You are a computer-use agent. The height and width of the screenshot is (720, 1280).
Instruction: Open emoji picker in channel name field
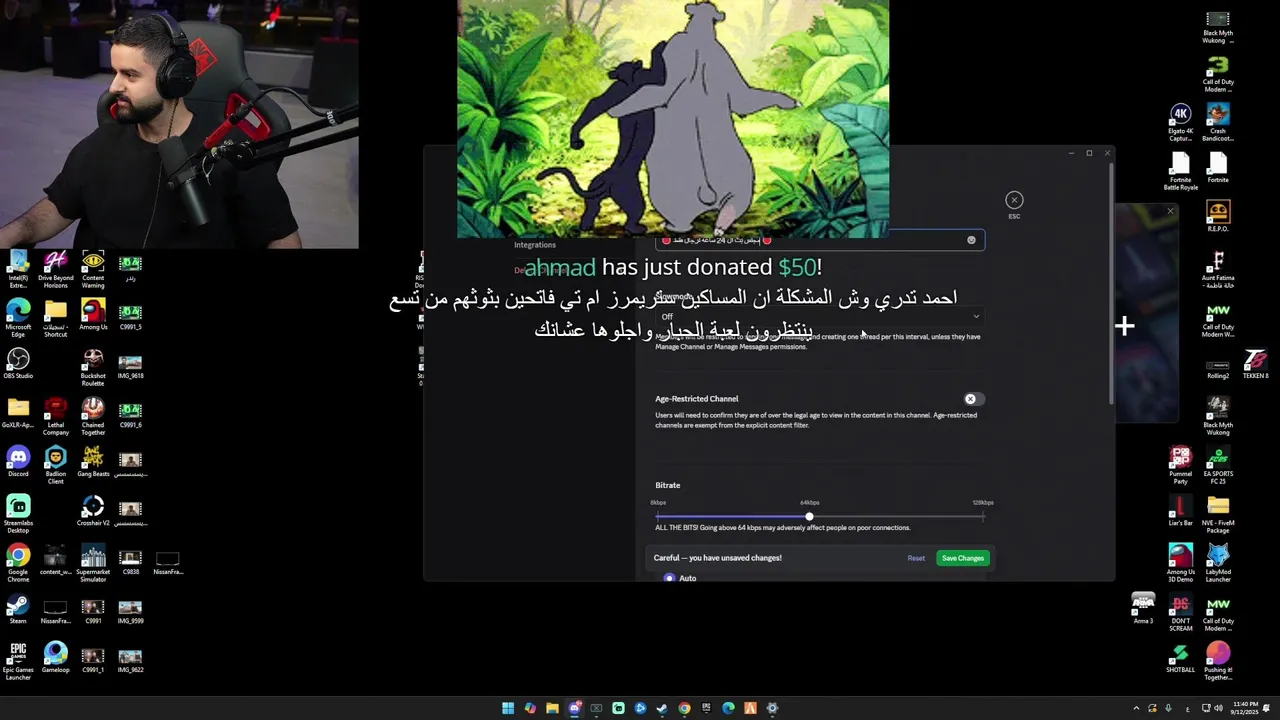click(971, 240)
